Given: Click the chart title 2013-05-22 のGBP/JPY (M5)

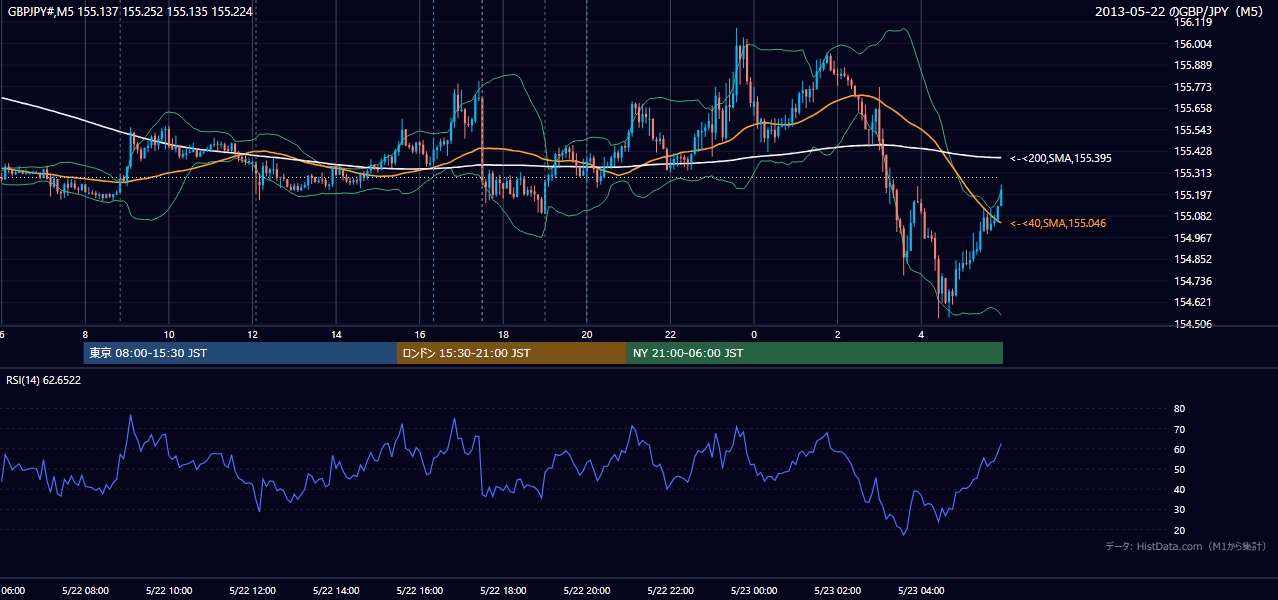Looking at the screenshot, I should pos(1181,11).
